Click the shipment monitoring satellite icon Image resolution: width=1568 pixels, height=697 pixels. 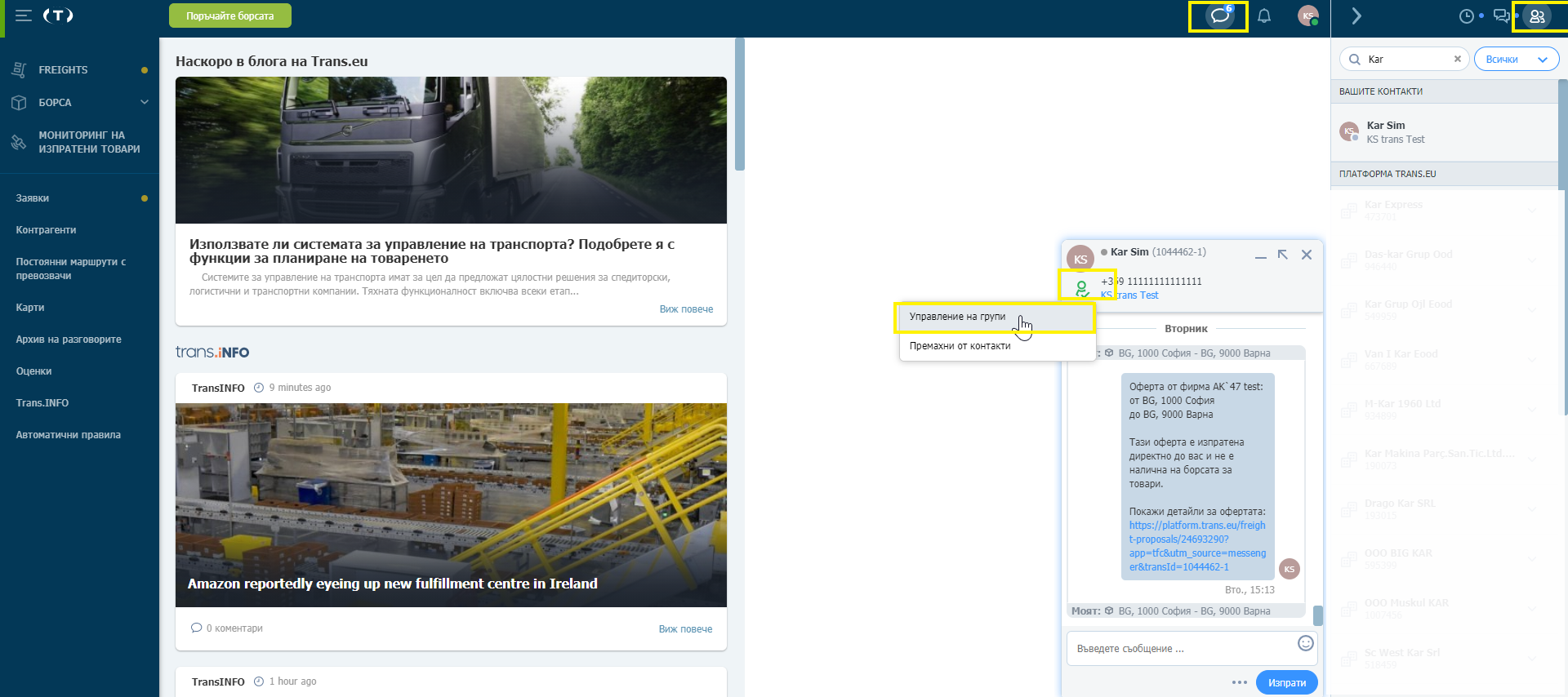(x=19, y=143)
